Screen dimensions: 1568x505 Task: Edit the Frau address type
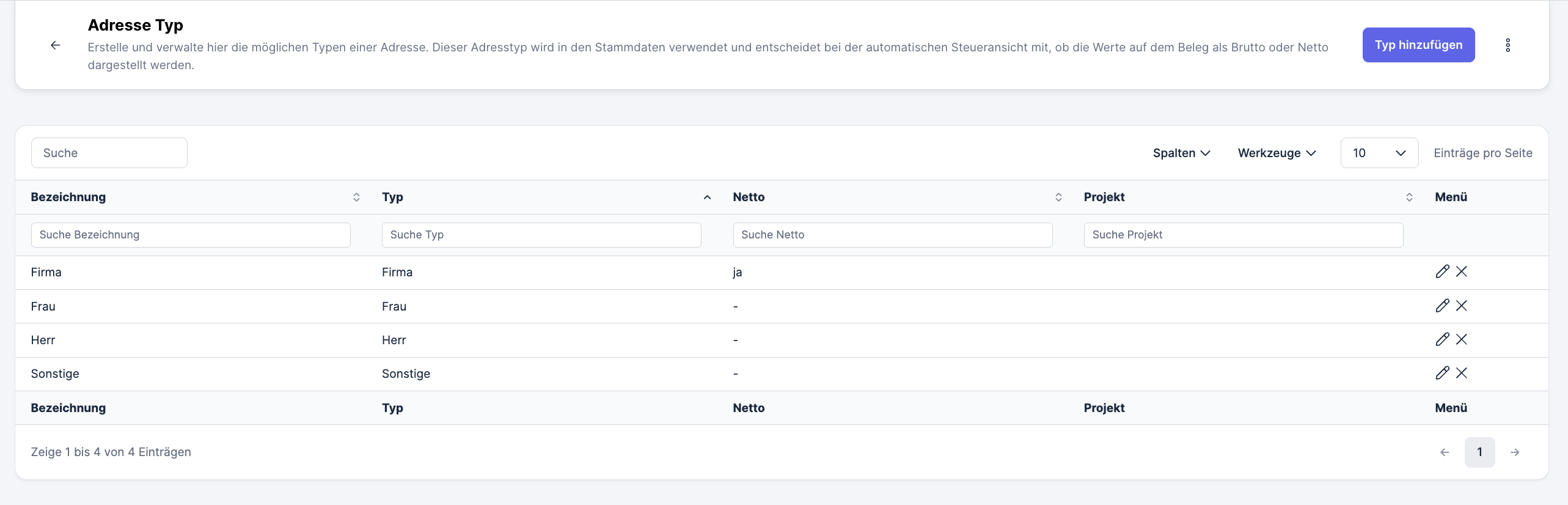pyautogui.click(x=1442, y=306)
